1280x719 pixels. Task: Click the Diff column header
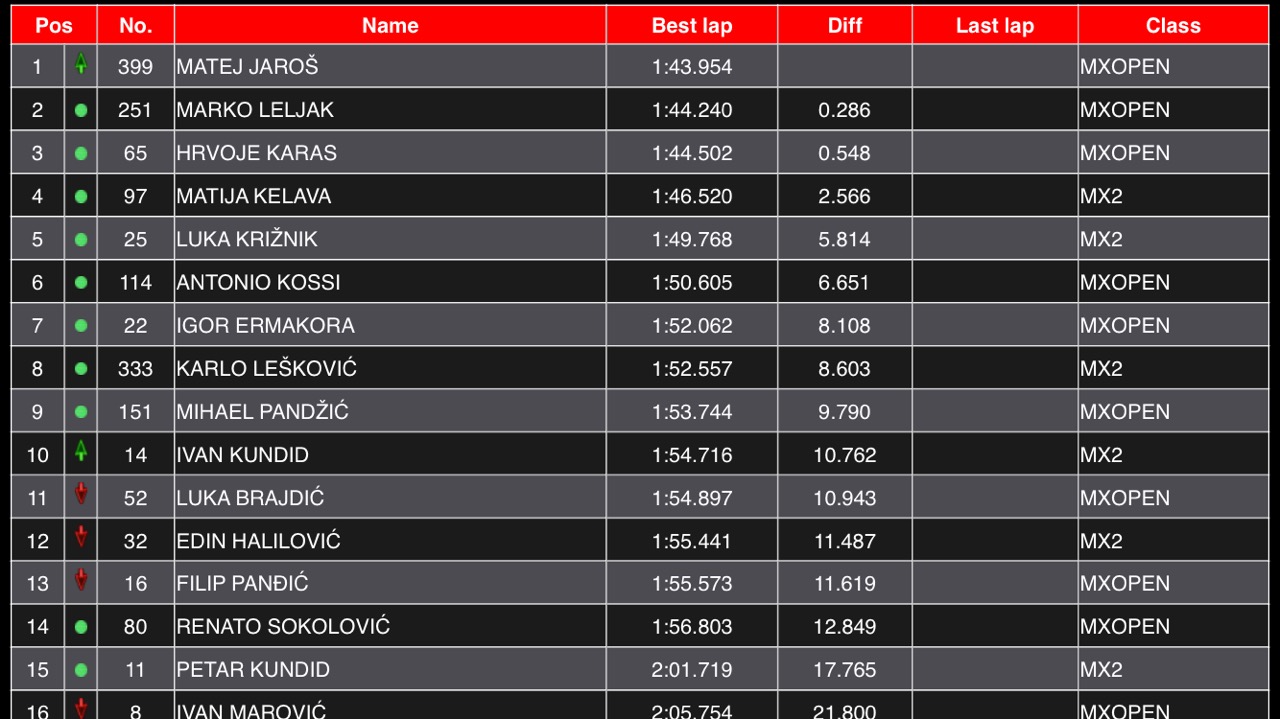(x=845, y=25)
